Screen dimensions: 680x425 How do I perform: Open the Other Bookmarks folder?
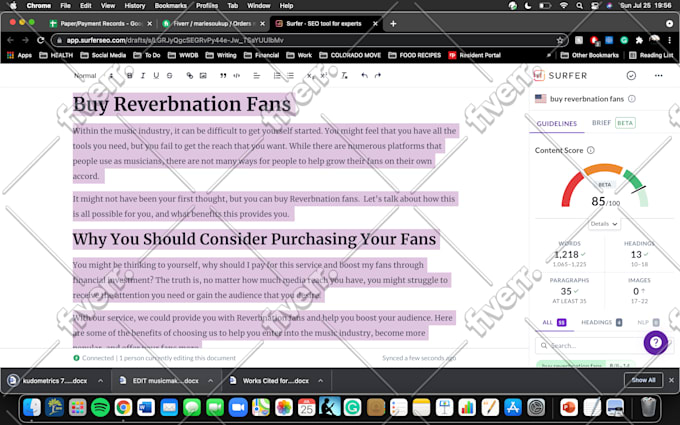coord(590,55)
